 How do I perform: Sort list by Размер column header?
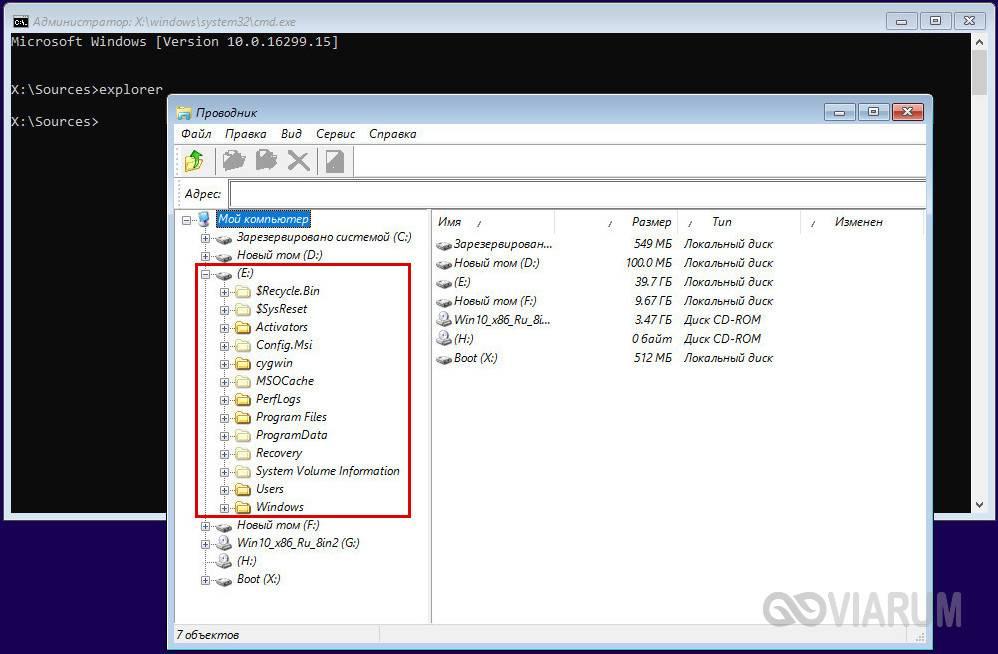click(616, 222)
